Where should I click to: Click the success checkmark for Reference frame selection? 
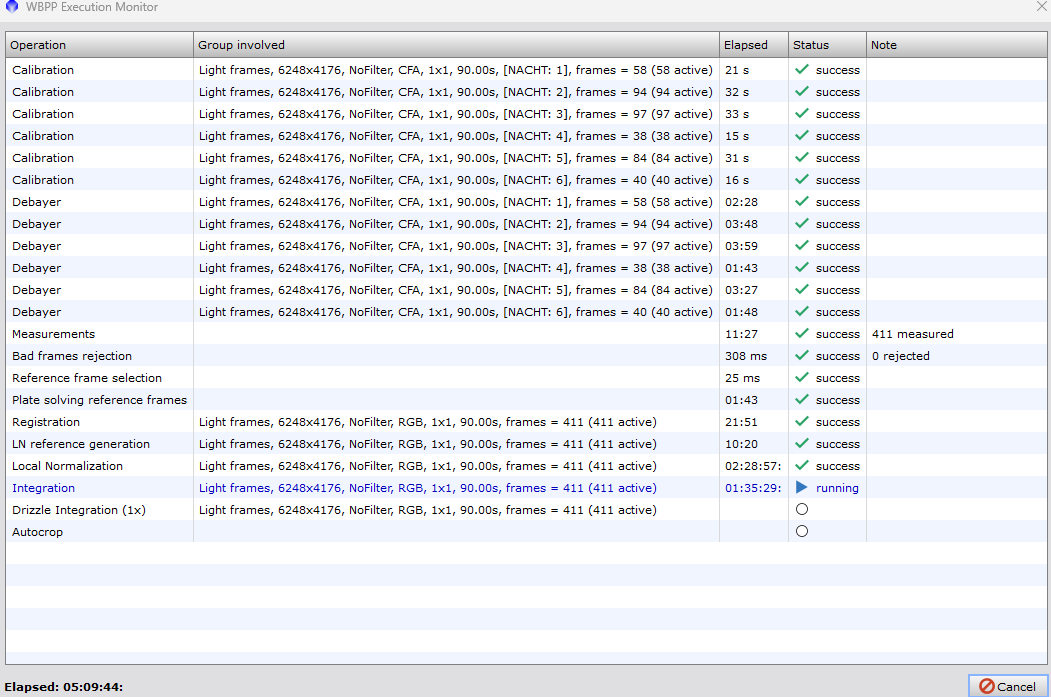pyautogui.click(x=802, y=377)
